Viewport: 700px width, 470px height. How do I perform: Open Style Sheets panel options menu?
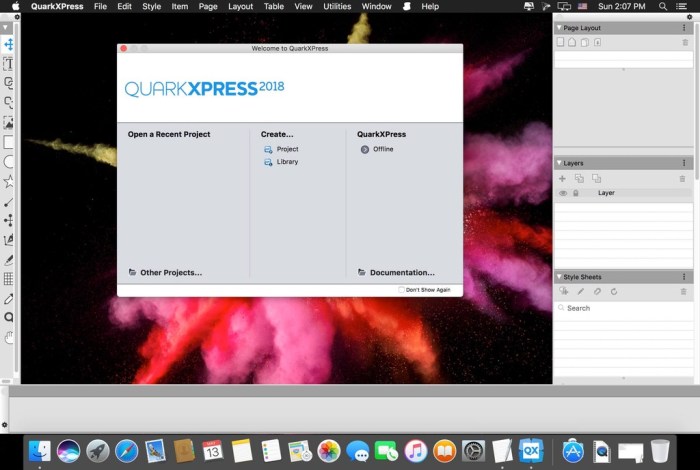(684, 277)
